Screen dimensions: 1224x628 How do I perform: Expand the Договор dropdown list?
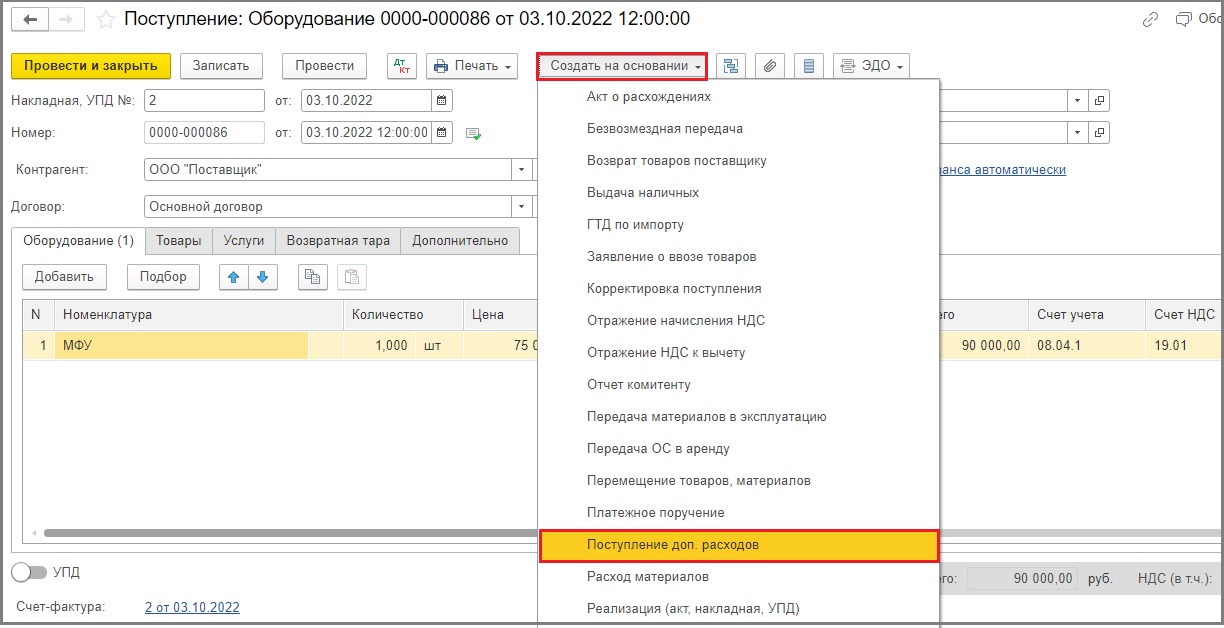pyautogui.click(x=521, y=207)
